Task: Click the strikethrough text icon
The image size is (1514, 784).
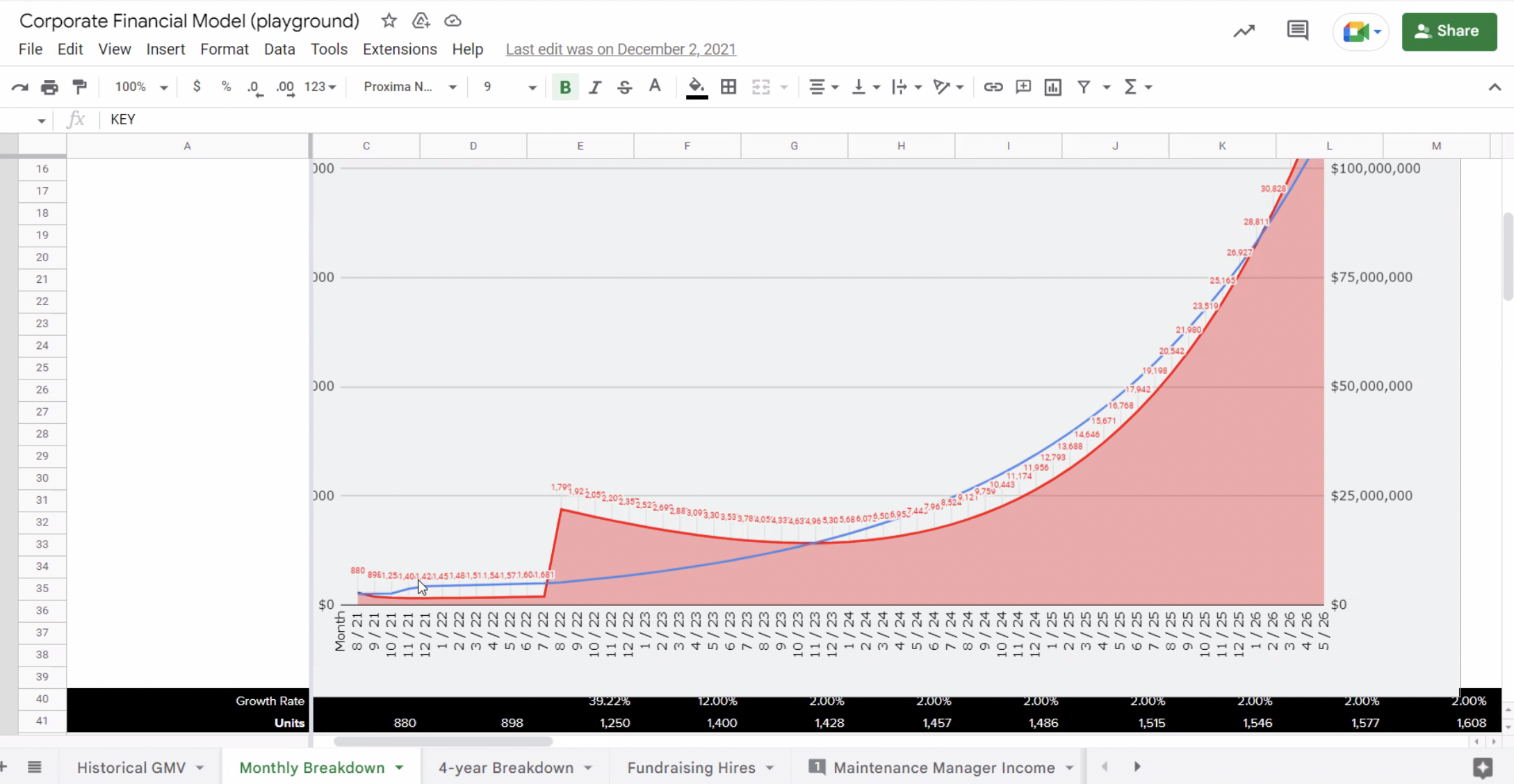Action: pos(625,87)
